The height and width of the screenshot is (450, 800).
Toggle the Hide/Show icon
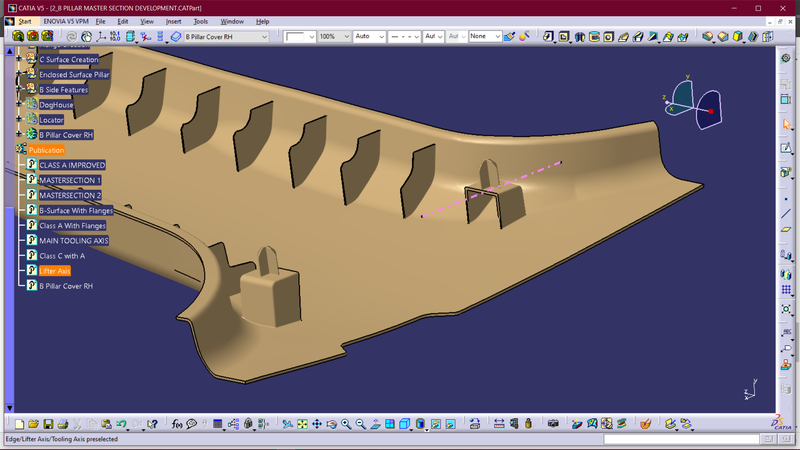tap(436, 424)
